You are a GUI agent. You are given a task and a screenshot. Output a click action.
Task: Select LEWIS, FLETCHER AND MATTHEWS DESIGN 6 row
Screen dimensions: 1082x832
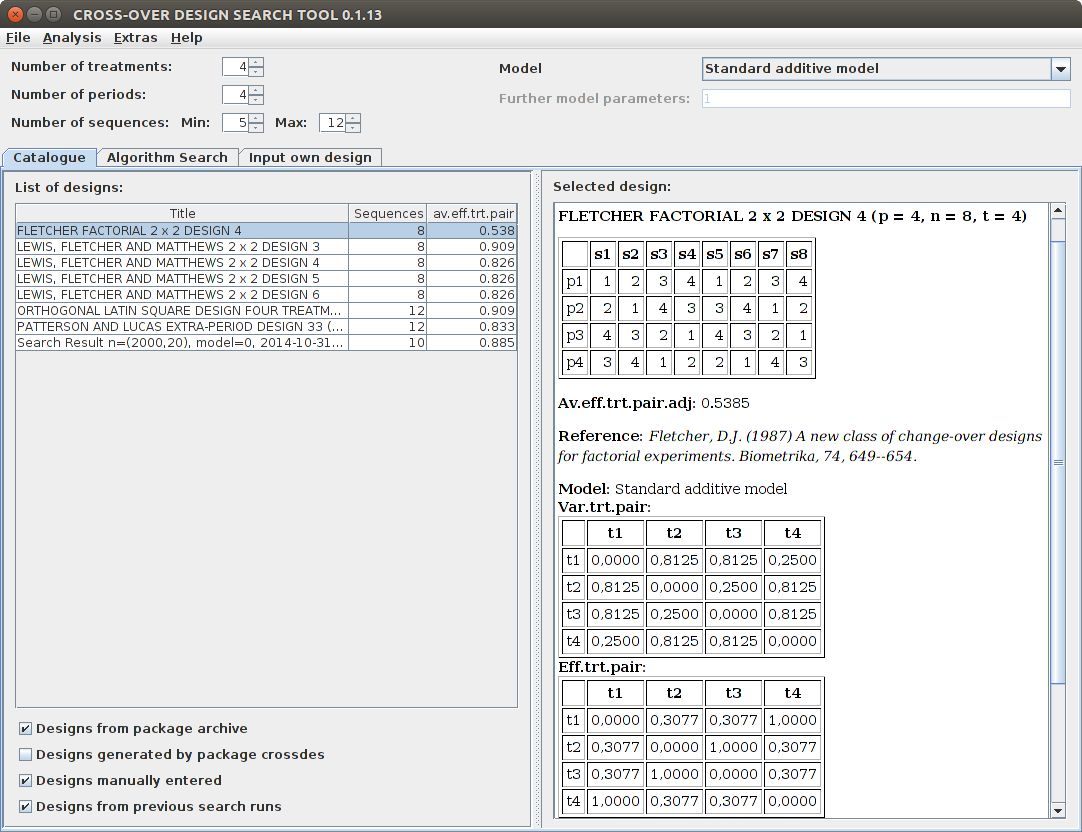point(266,295)
